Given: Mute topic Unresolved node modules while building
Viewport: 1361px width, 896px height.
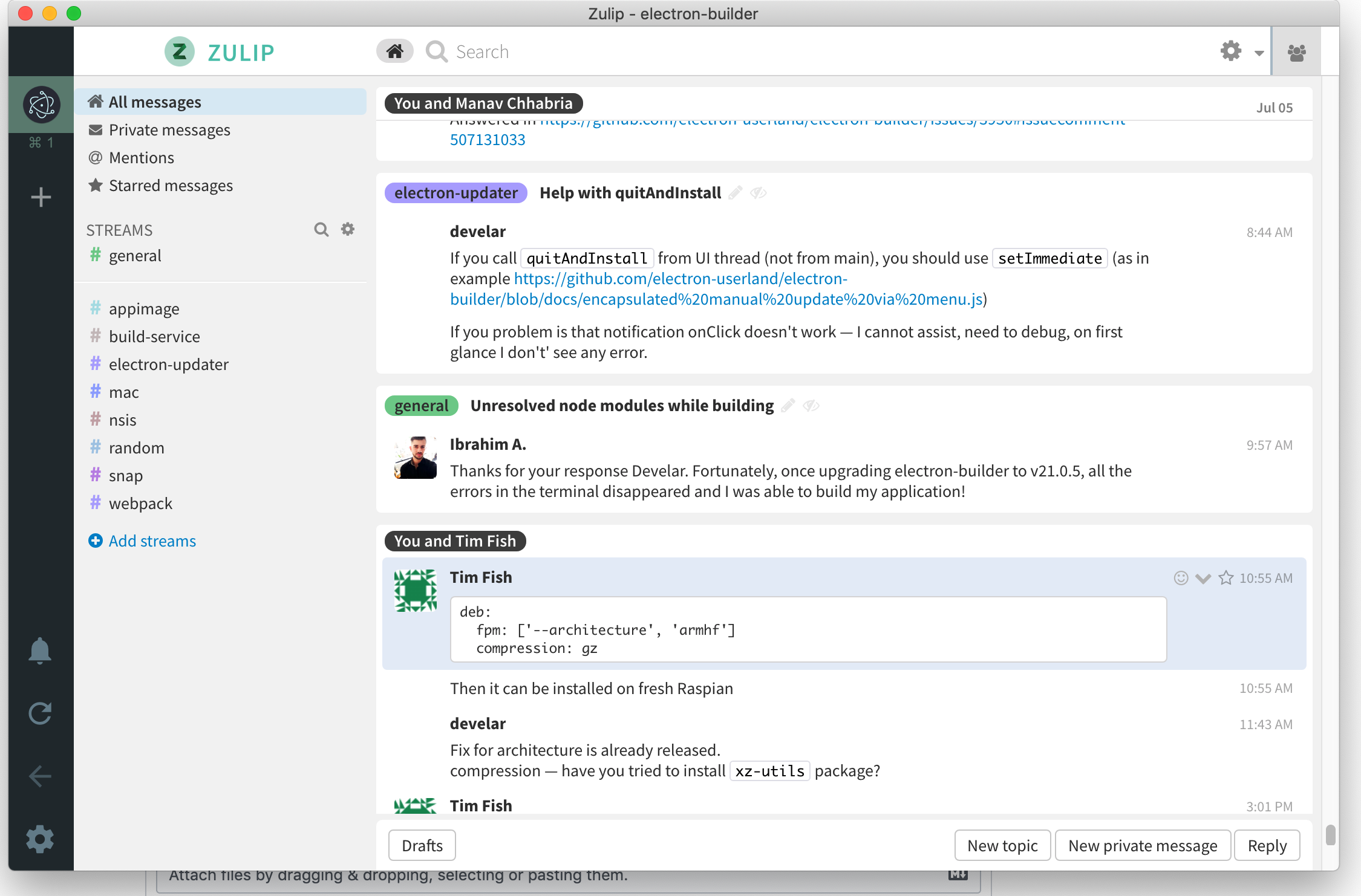Looking at the screenshot, I should click(x=811, y=406).
